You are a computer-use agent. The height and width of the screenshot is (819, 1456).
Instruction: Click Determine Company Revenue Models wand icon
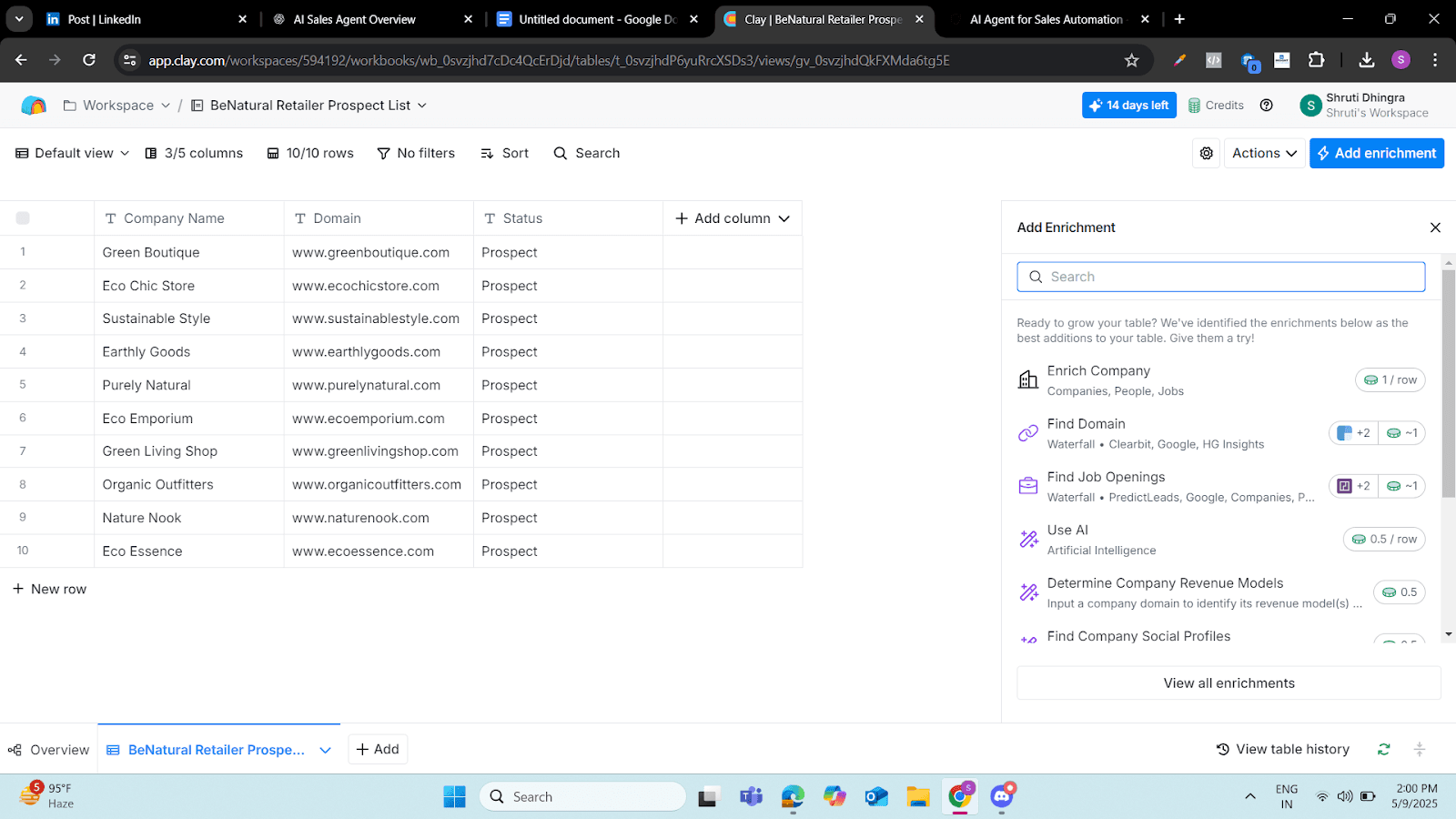pyautogui.click(x=1028, y=592)
